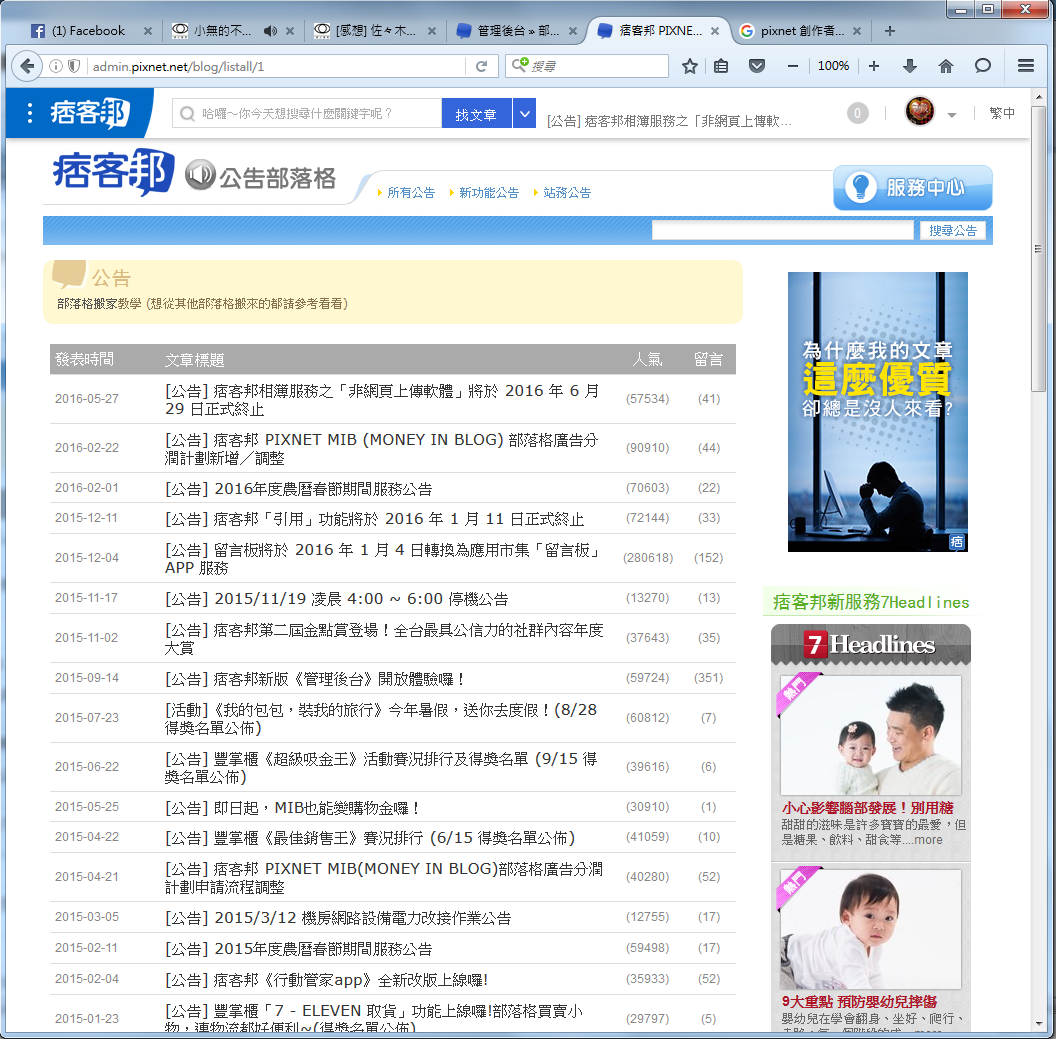Screen dimensions: 1056x1039
Task: Switch to the [感想] 佐々木 tab
Action: 375,31
